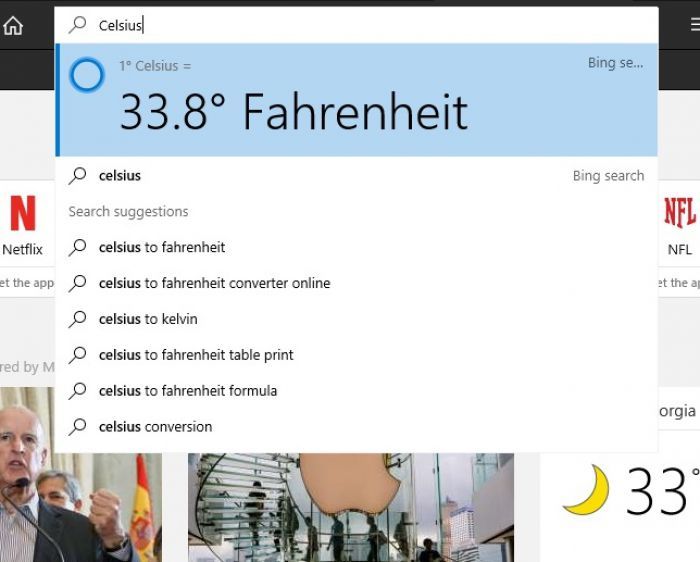700x562 pixels.
Task: Select celsius to fahrenheit table print
Action: point(356,355)
